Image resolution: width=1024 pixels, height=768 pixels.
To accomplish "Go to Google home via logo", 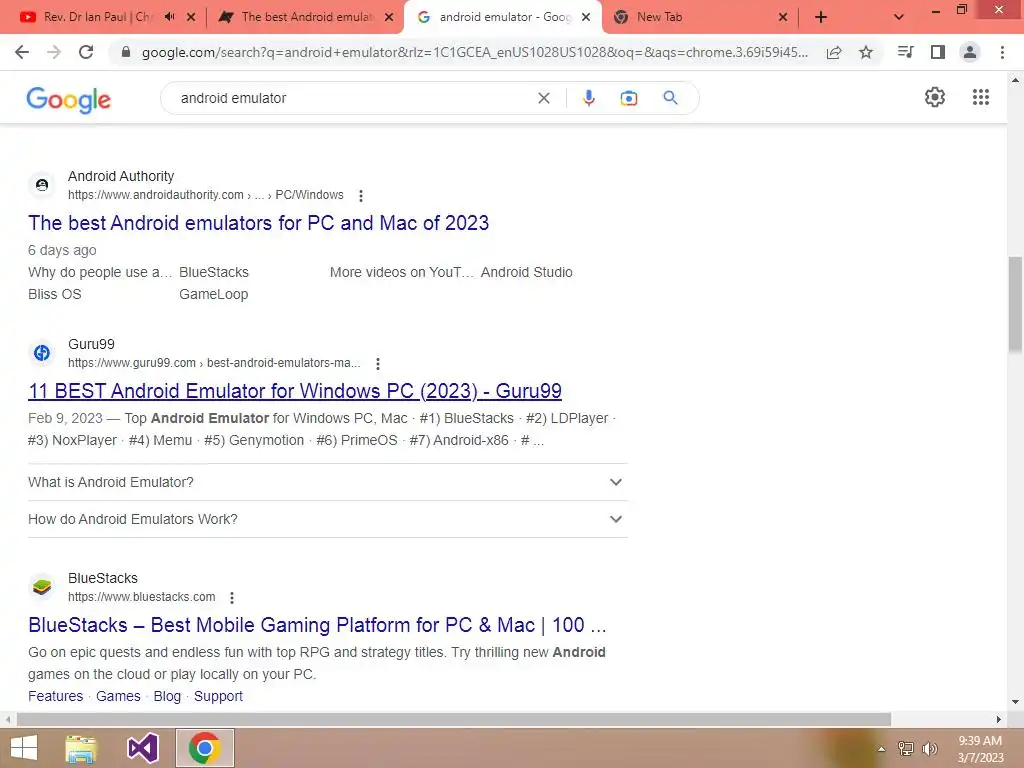I will (x=69, y=99).
